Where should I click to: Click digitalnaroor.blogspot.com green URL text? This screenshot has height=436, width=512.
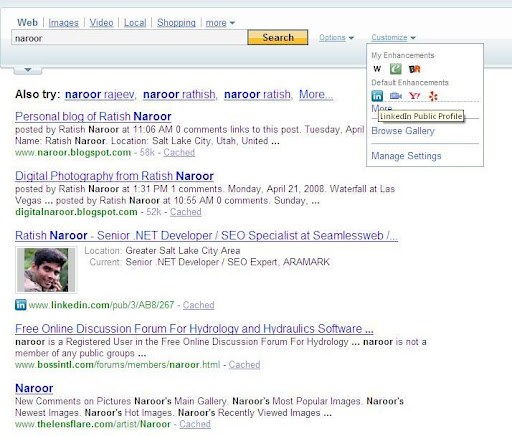click(x=76, y=212)
